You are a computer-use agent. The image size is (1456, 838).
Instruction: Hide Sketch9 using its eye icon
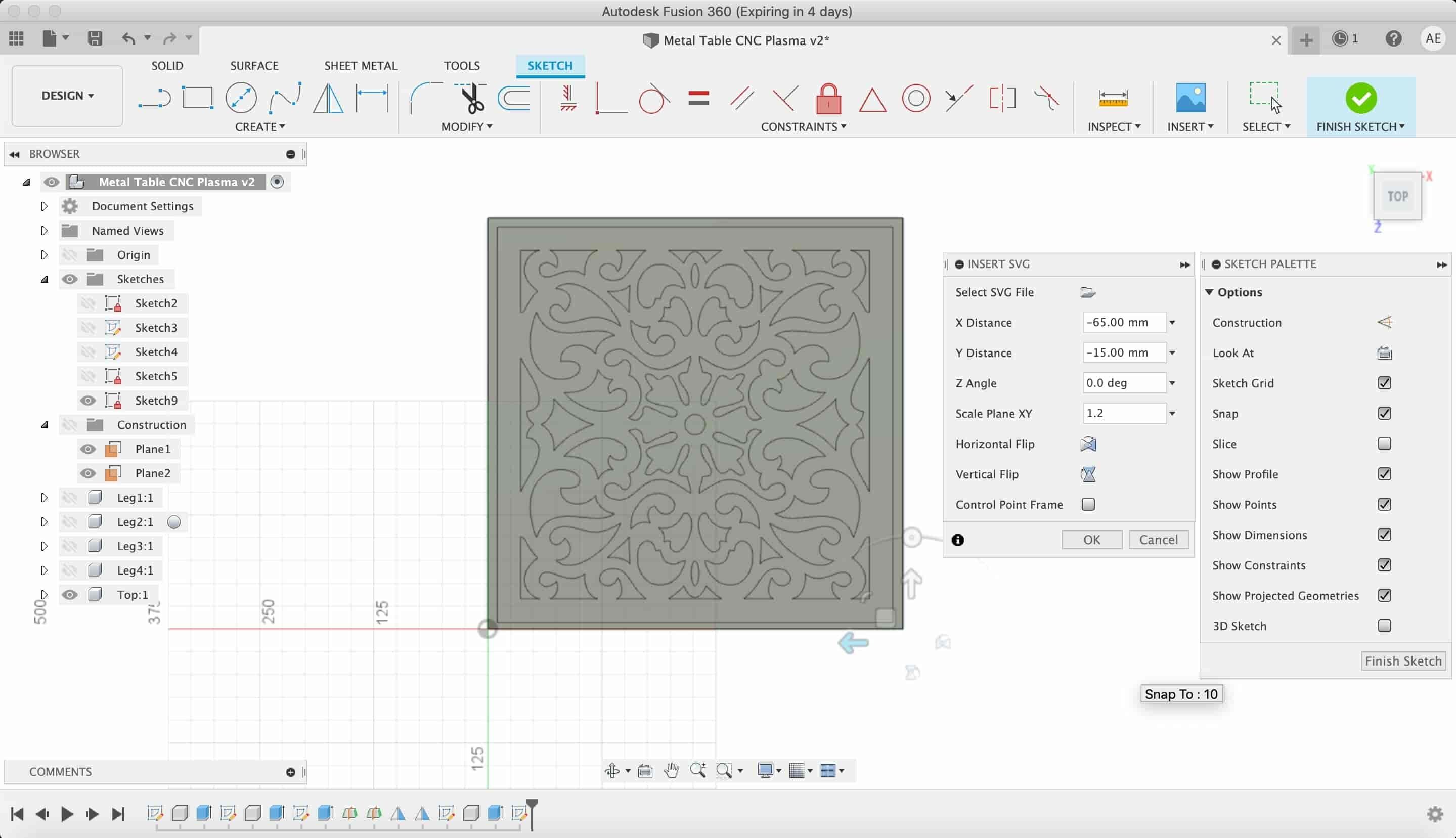pyautogui.click(x=87, y=401)
